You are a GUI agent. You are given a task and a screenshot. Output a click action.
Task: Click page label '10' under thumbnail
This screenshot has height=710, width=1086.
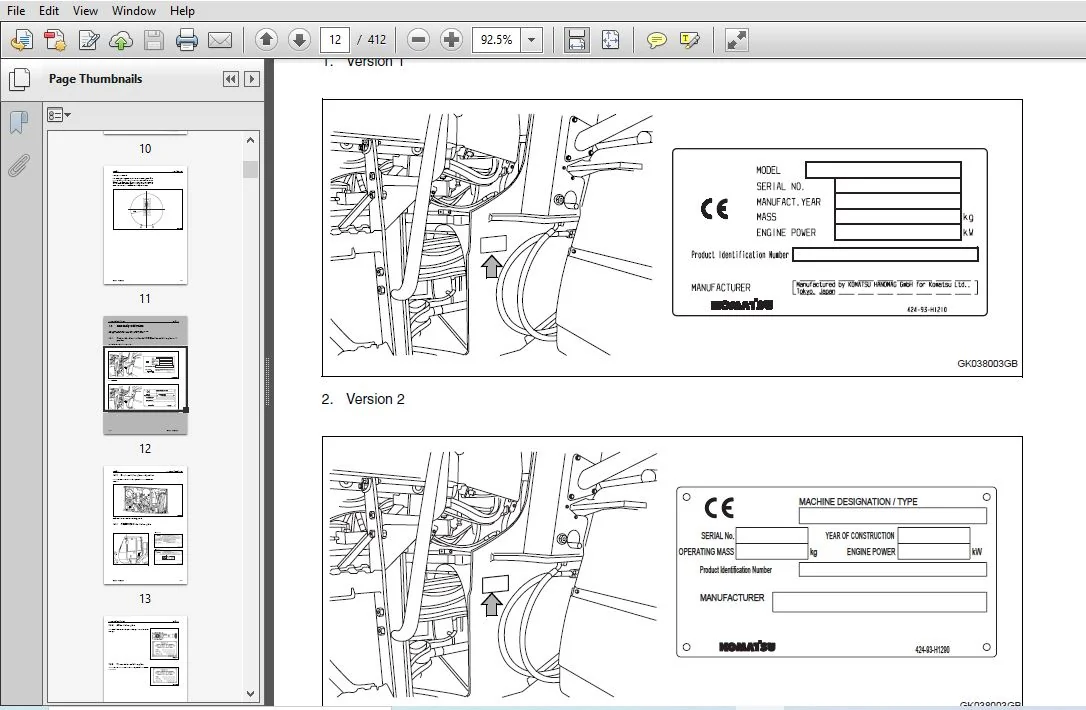coord(145,148)
